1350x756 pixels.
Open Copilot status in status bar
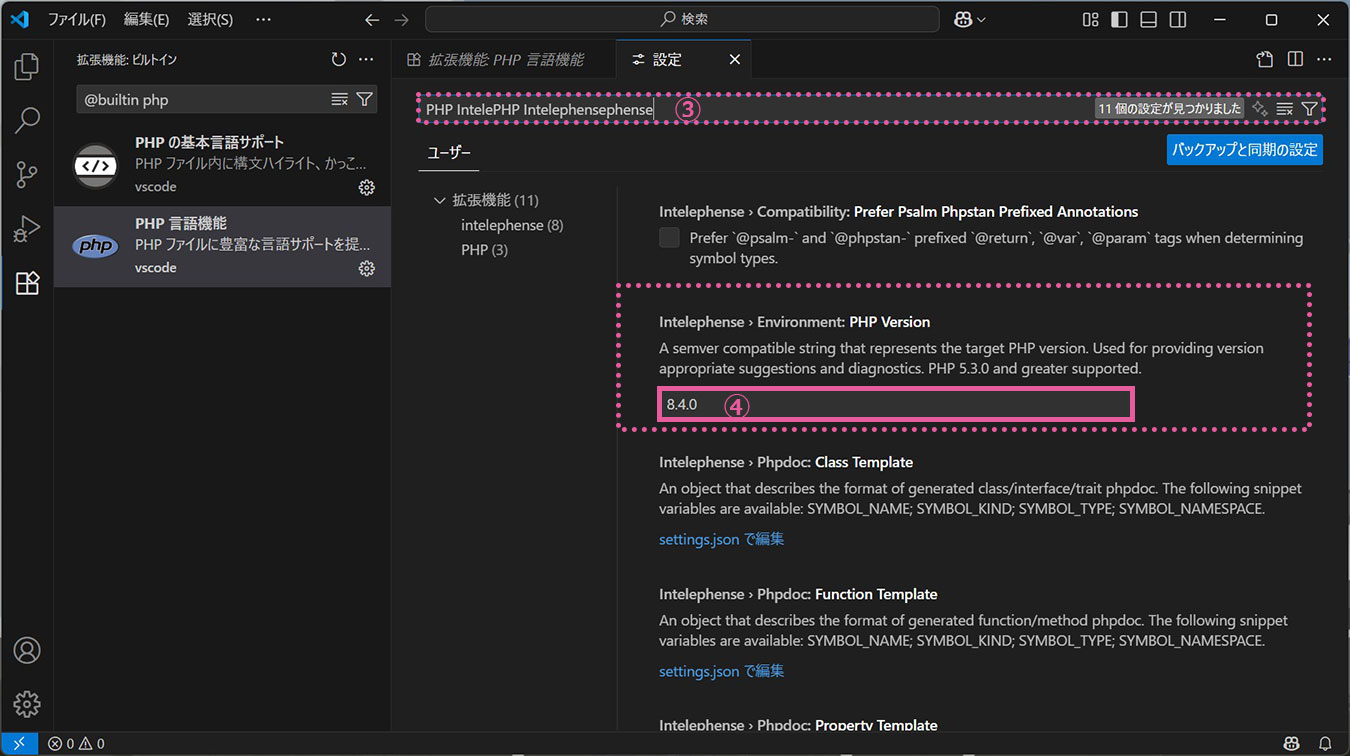(1292, 744)
